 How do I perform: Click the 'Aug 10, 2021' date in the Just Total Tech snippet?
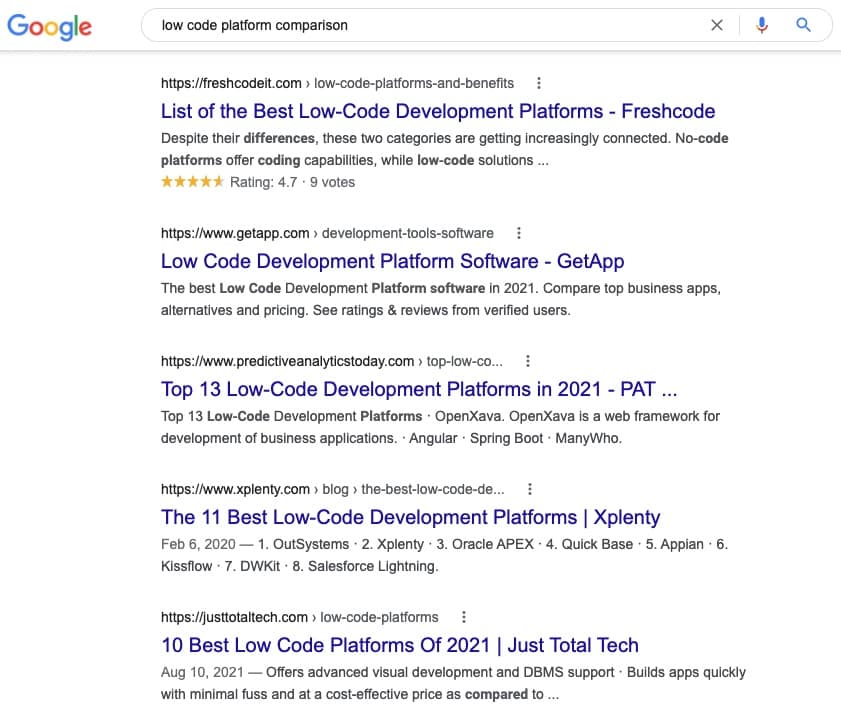pos(202,672)
